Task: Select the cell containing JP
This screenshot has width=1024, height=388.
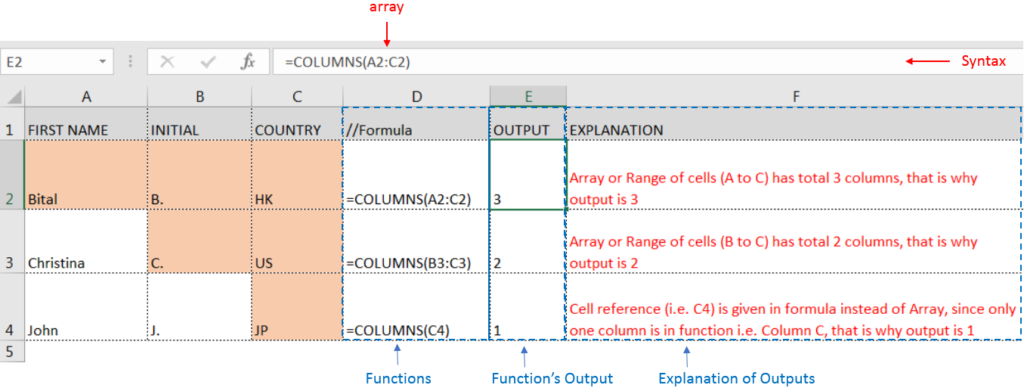Action: tap(297, 307)
